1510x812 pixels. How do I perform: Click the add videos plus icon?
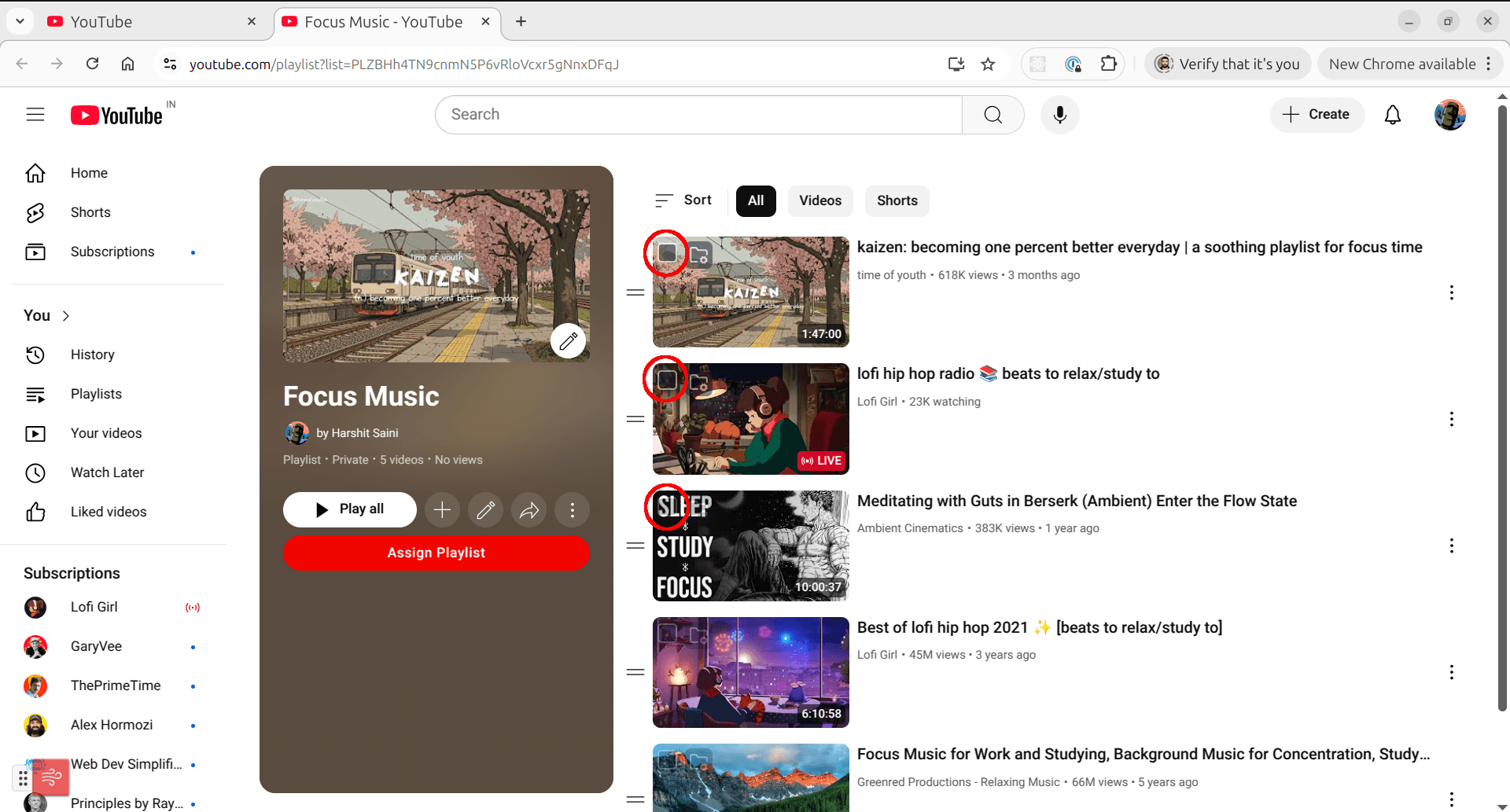click(442, 510)
